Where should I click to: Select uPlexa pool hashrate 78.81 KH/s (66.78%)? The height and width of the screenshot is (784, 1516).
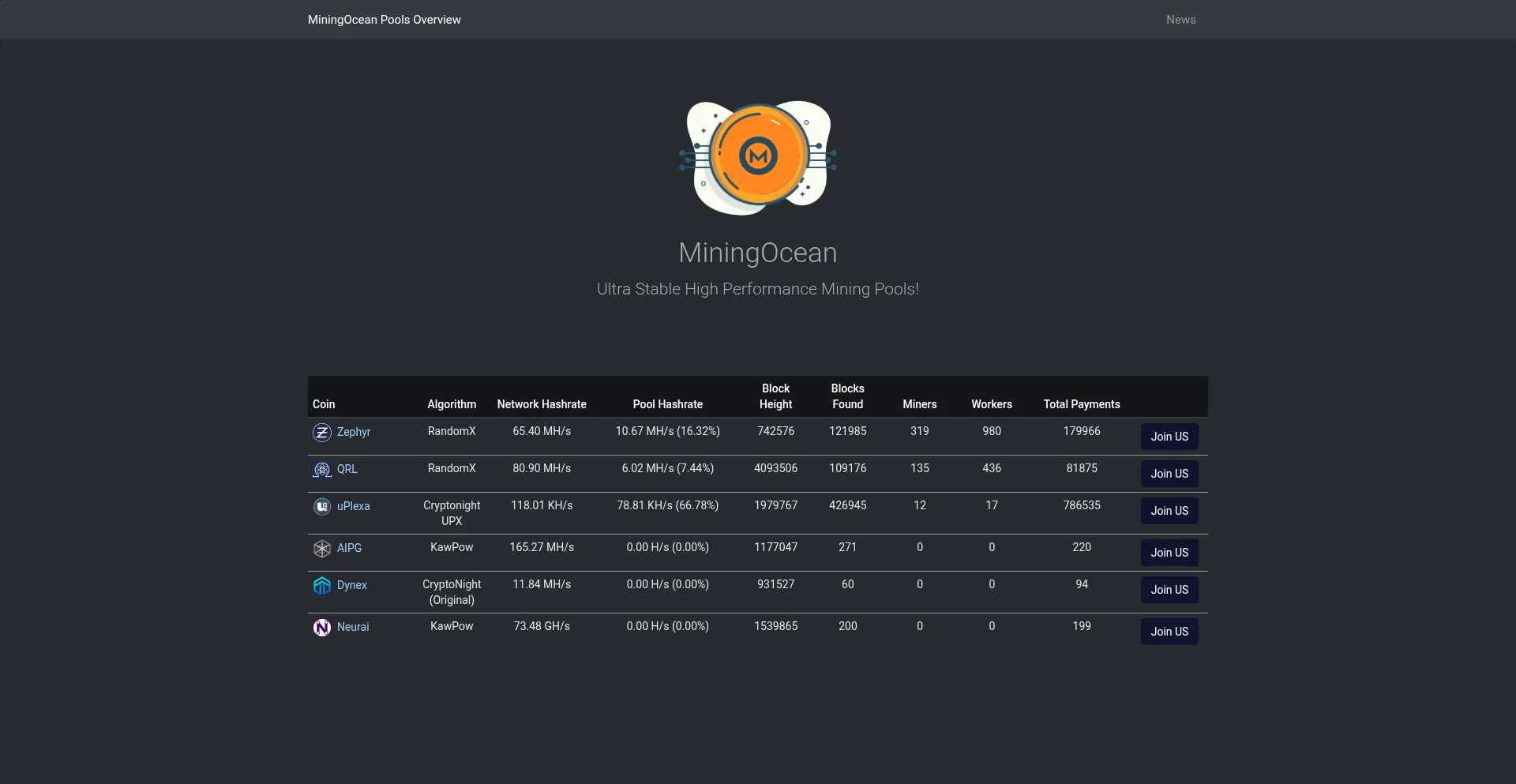tap(668, 505)
